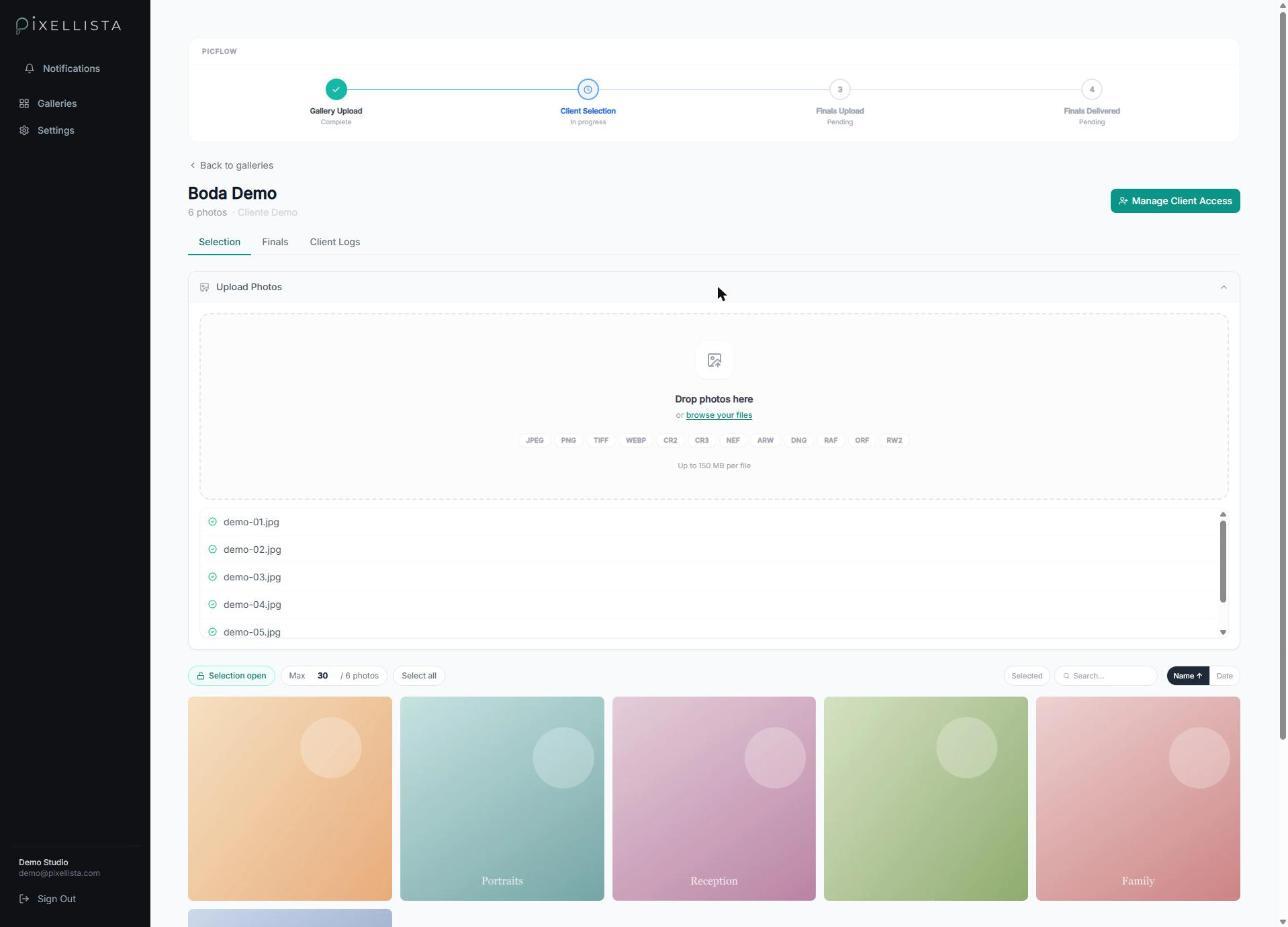Click the check icon beside demo-01.jpg
The width and height of the screenshot is (1288, 927).
pyautogui.click(x=212, y=522)
